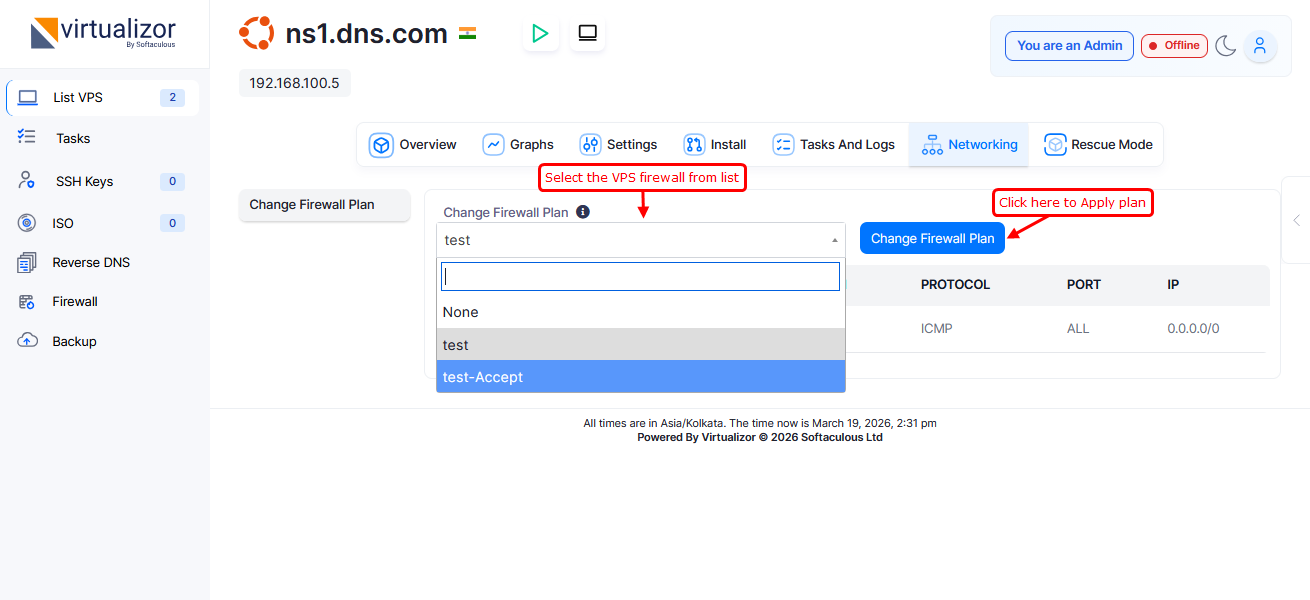Screen dimensions: 1310x600
Task: Choose test-Accept firewall plan option
Action: click(640, 377)
